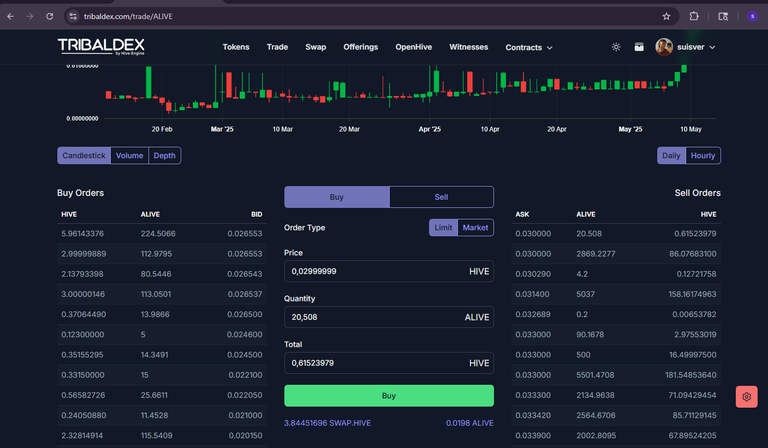This screenshot has height=448, width=768.
Task: Select sell order with ALIVE 20.508
Action: click(616, 234)
